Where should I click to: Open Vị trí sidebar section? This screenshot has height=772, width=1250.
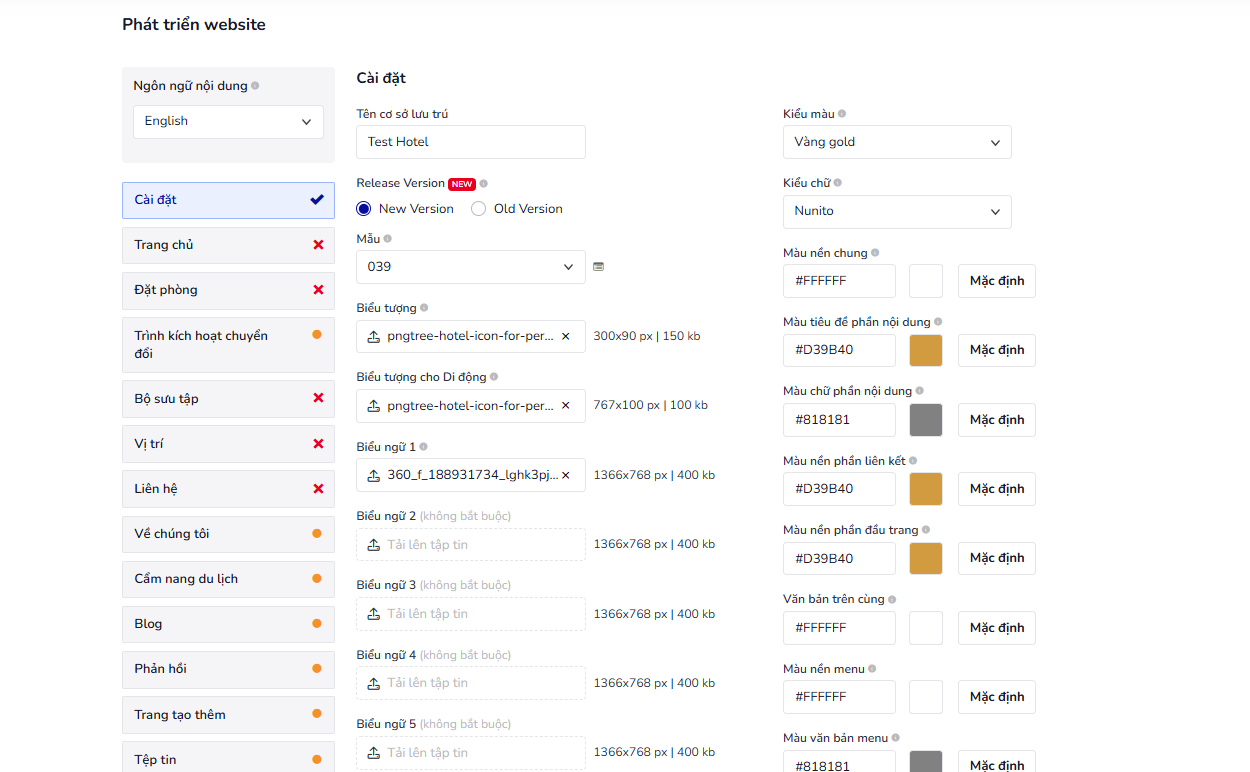[228, 444]
